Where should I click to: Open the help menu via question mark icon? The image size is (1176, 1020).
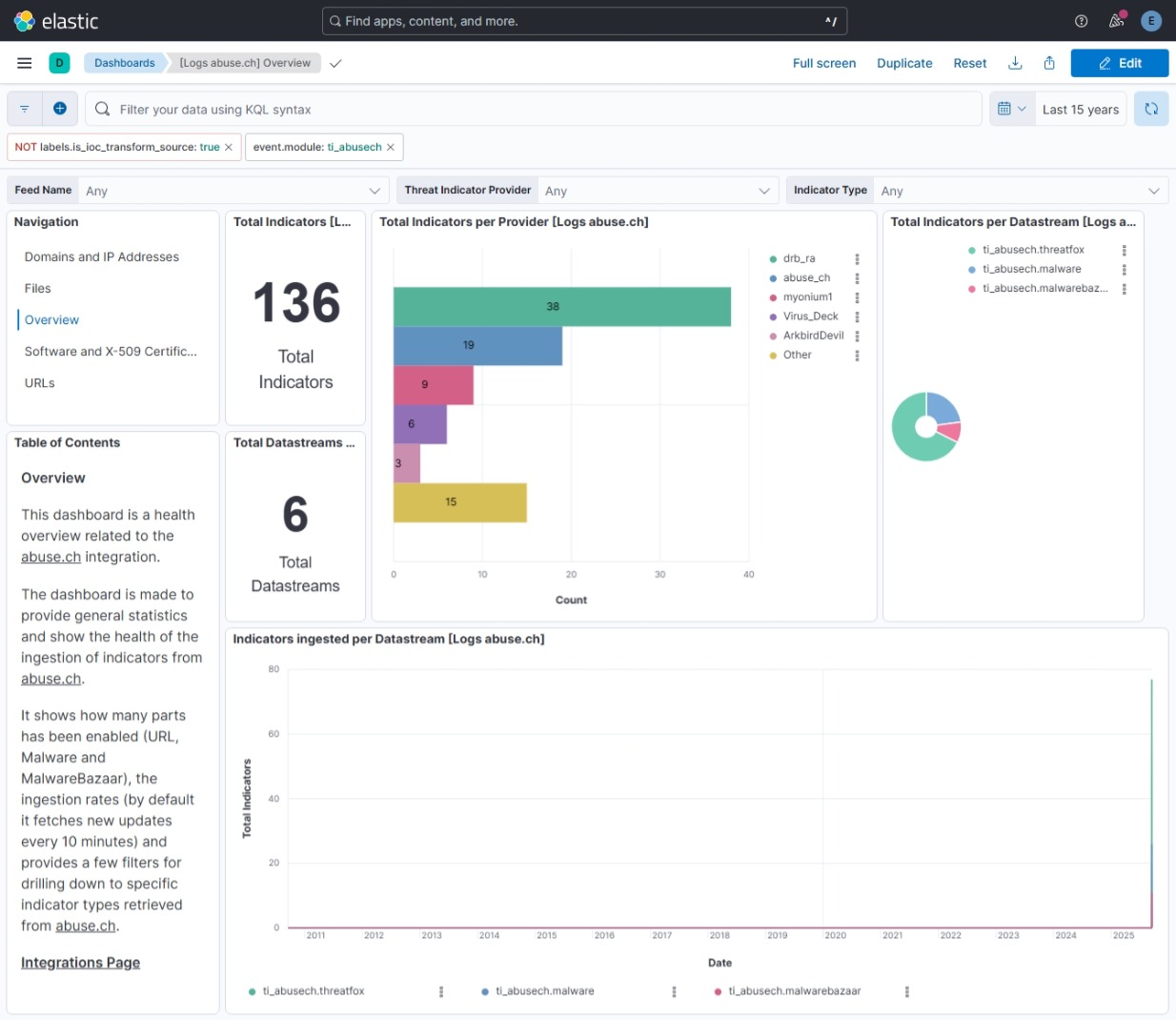[x=1080, y=20]
